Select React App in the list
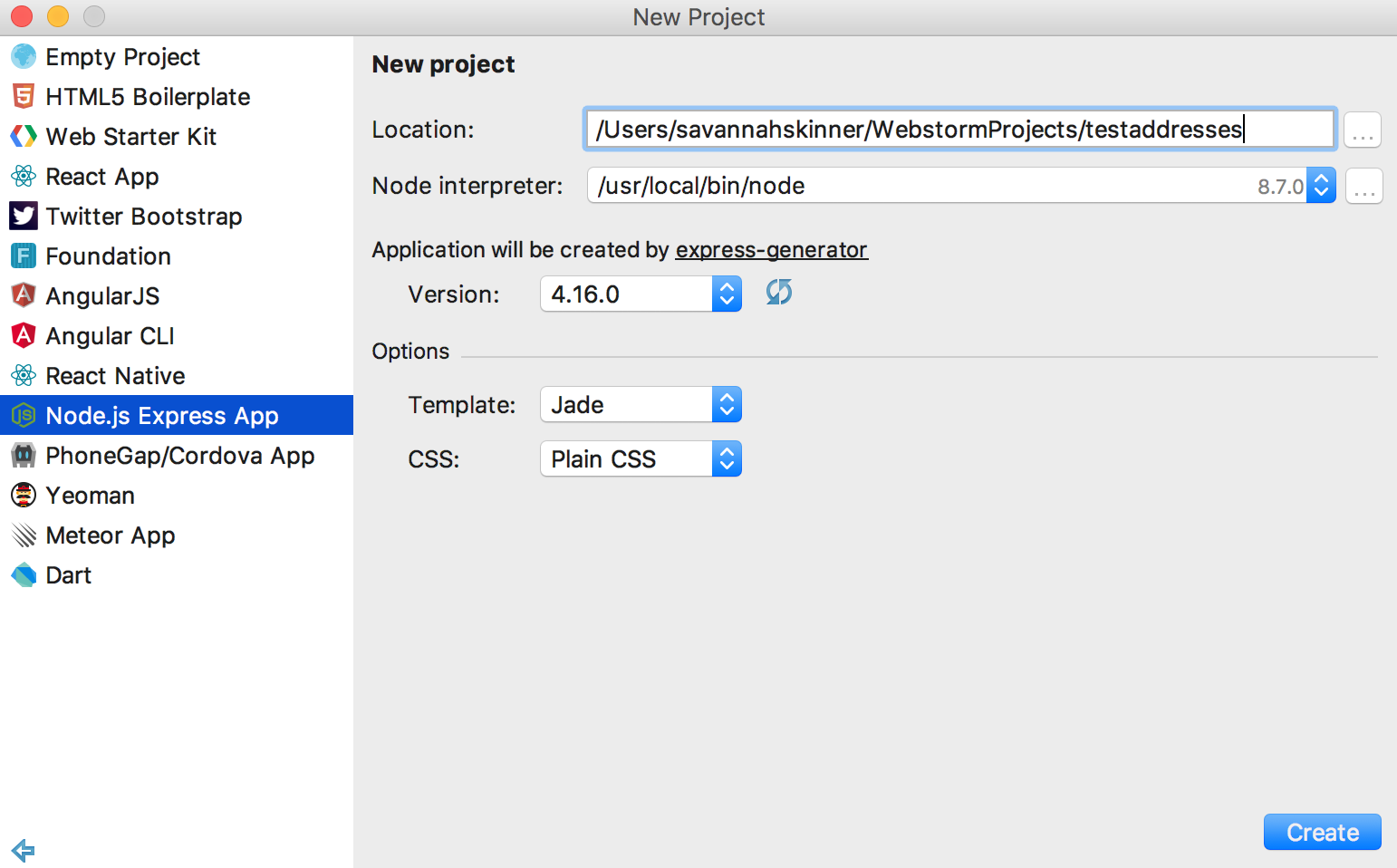 point(177,177)
